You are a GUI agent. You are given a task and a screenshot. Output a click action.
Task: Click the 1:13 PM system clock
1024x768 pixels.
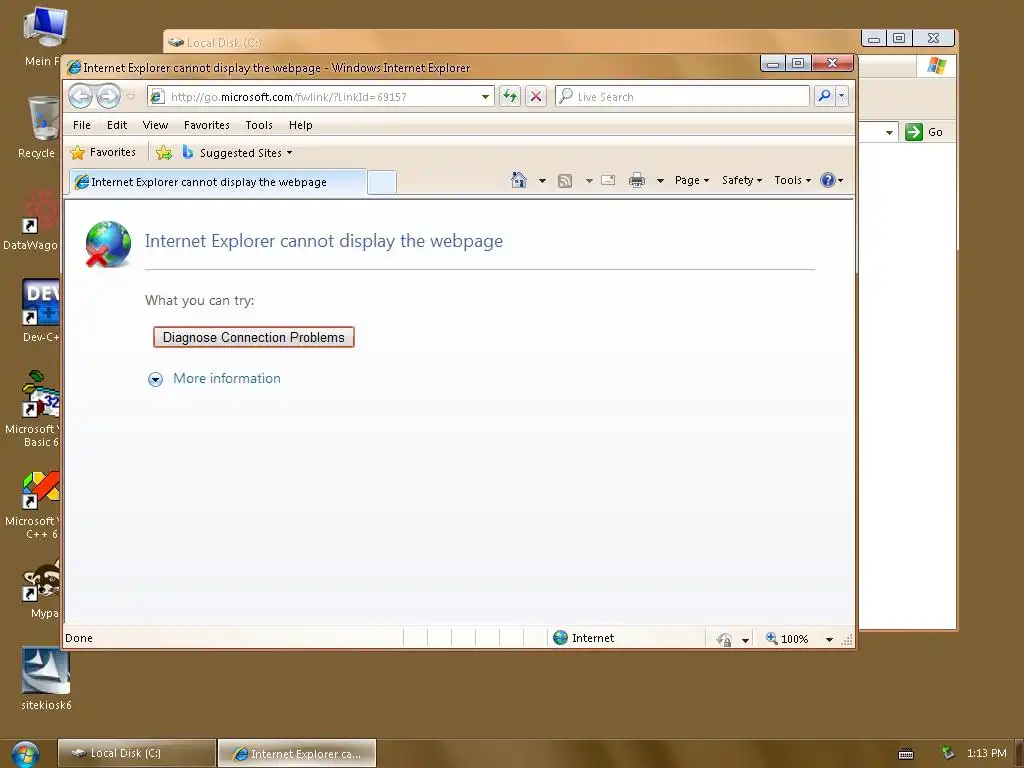coord(986,753)
